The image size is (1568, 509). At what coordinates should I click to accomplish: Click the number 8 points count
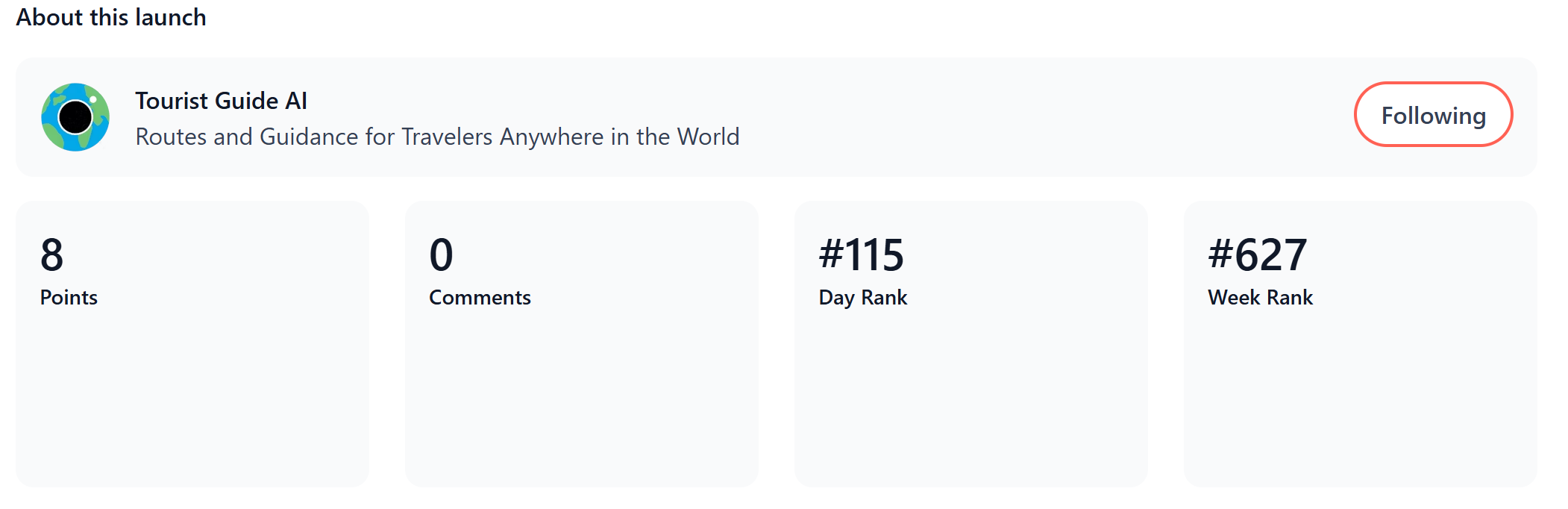pos(52,254)
